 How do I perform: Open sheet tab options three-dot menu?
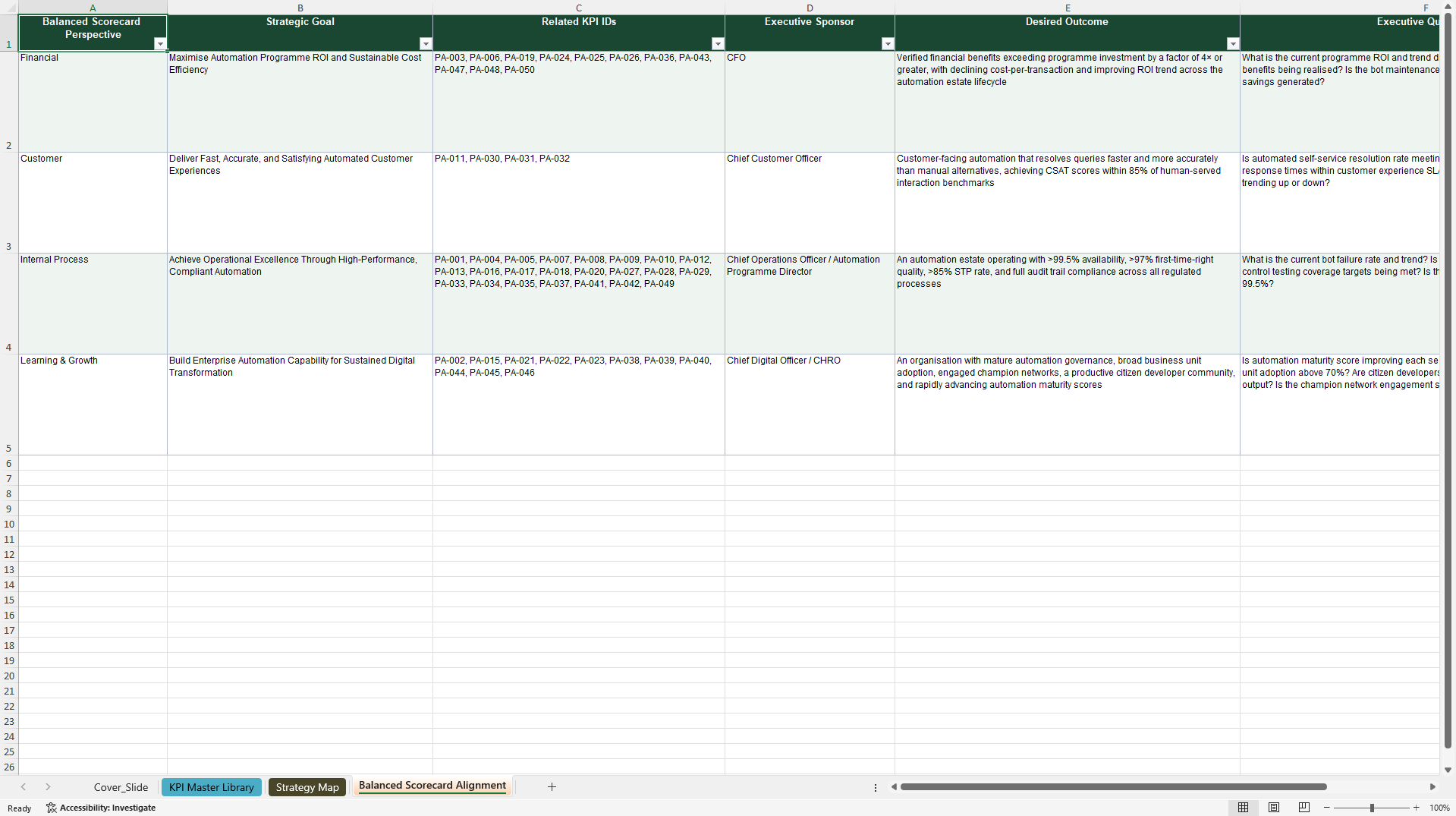[876, 788]
